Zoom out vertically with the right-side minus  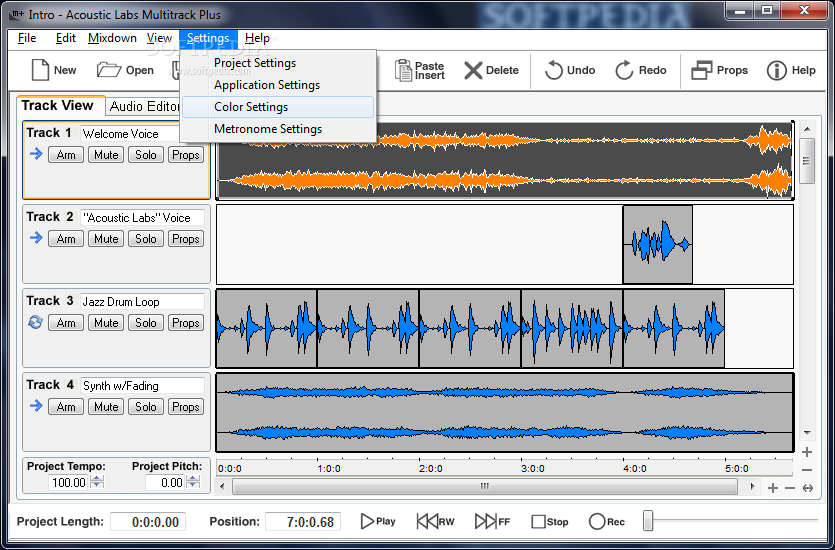coord(807,470)
